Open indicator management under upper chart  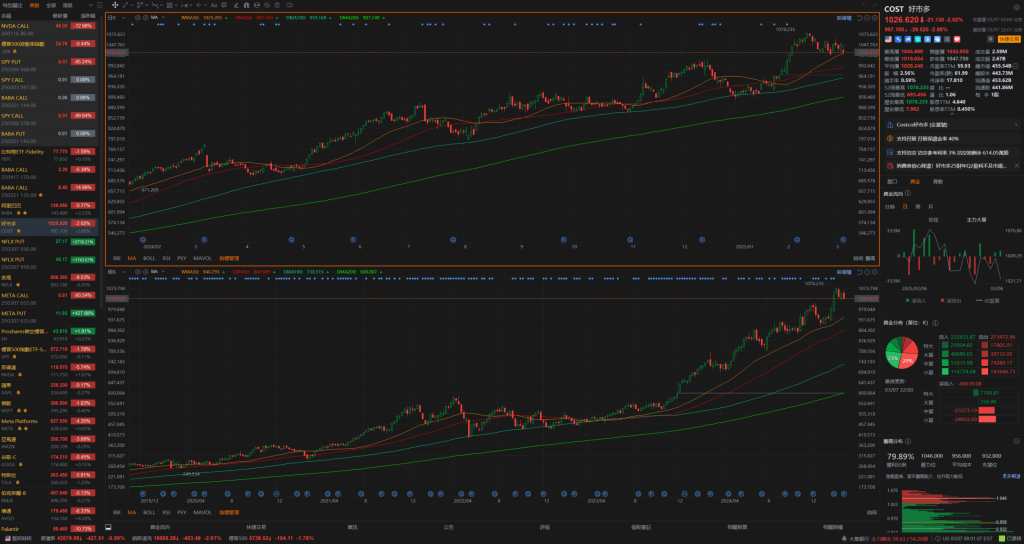tap(230, 257)
